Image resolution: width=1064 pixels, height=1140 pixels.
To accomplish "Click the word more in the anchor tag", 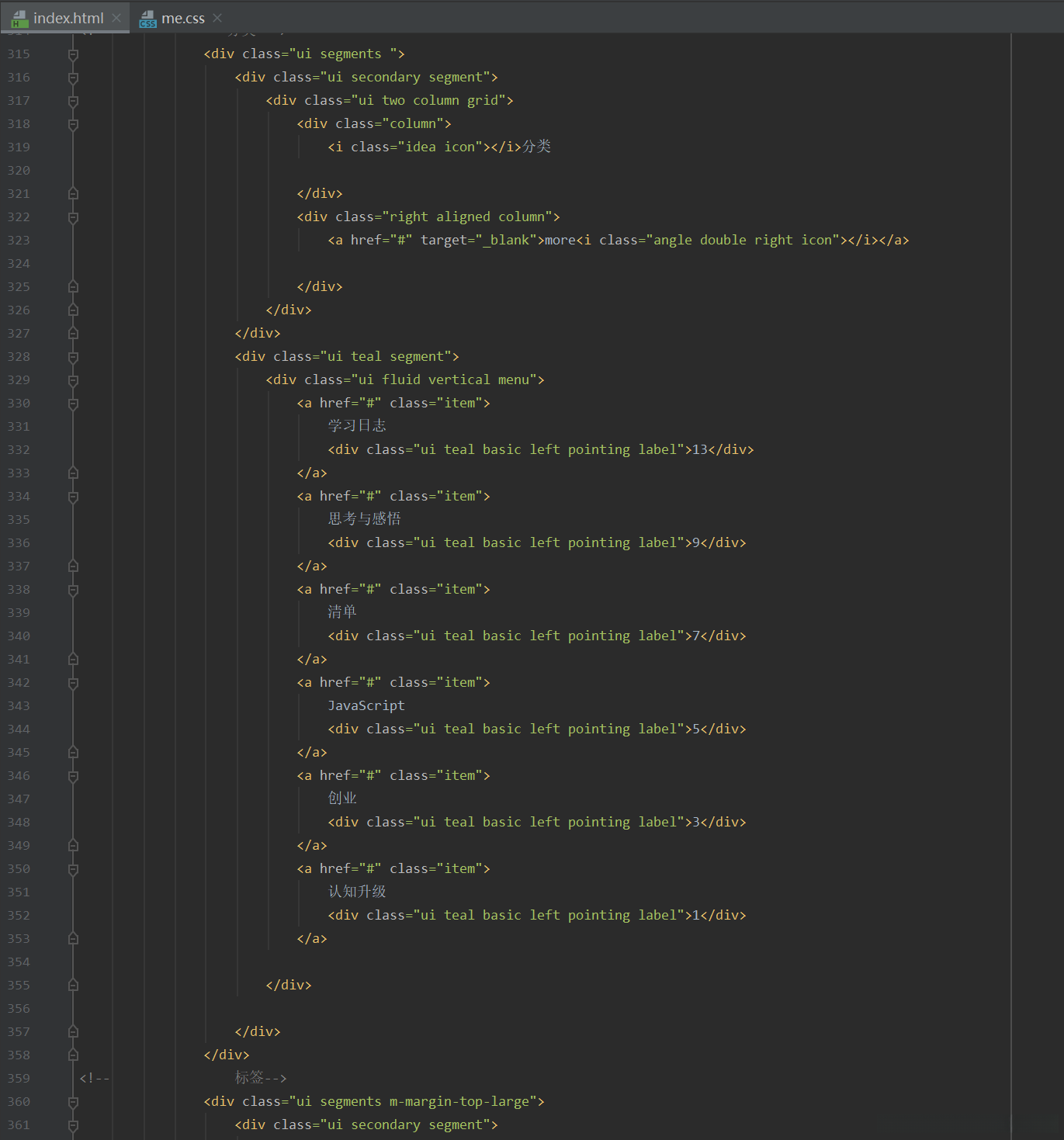I will 560,240.
